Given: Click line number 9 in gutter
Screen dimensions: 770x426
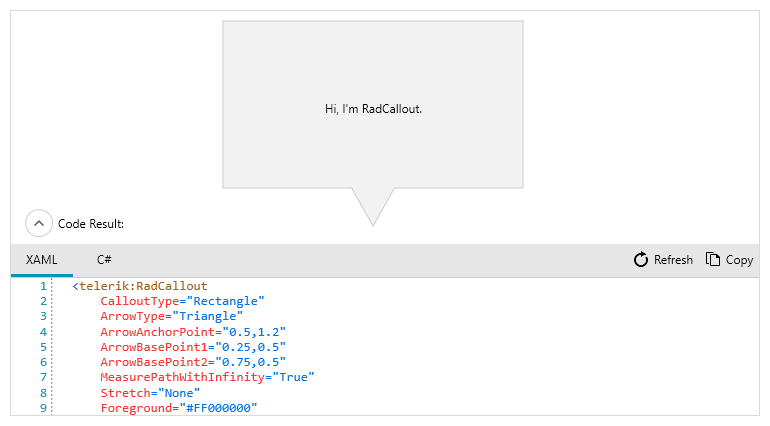Looking at the screenshot, I should coord(43,408).
